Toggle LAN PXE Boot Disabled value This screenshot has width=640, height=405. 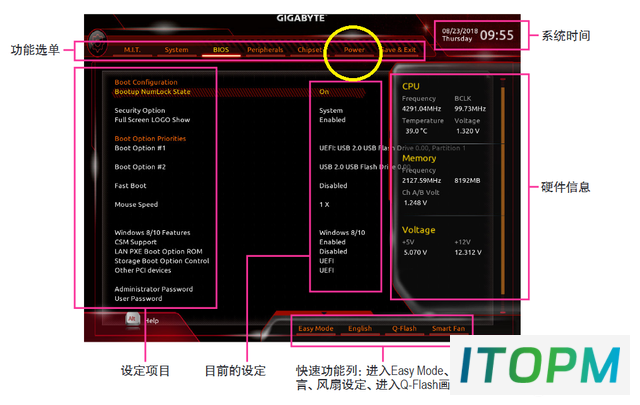[333, 251]
